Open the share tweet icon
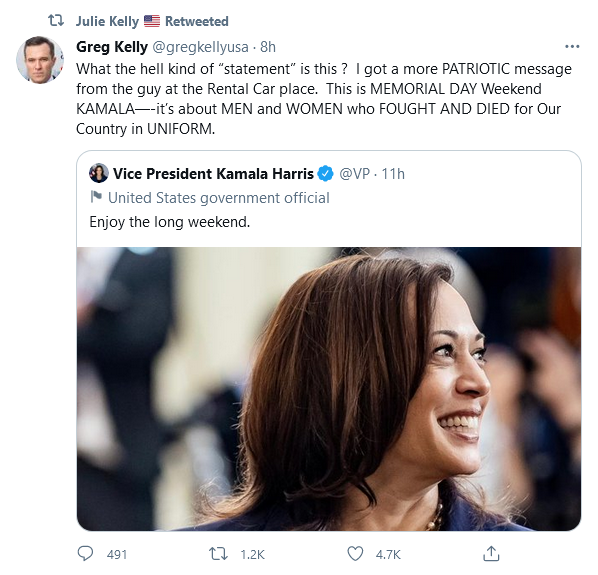Viewport: 598px width, 575px height. 491,553
